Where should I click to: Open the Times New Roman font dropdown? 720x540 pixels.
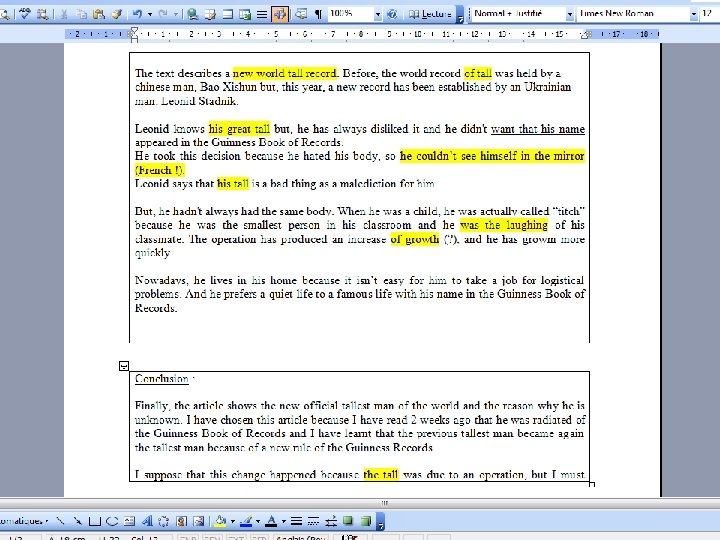[x=693, y=14]
